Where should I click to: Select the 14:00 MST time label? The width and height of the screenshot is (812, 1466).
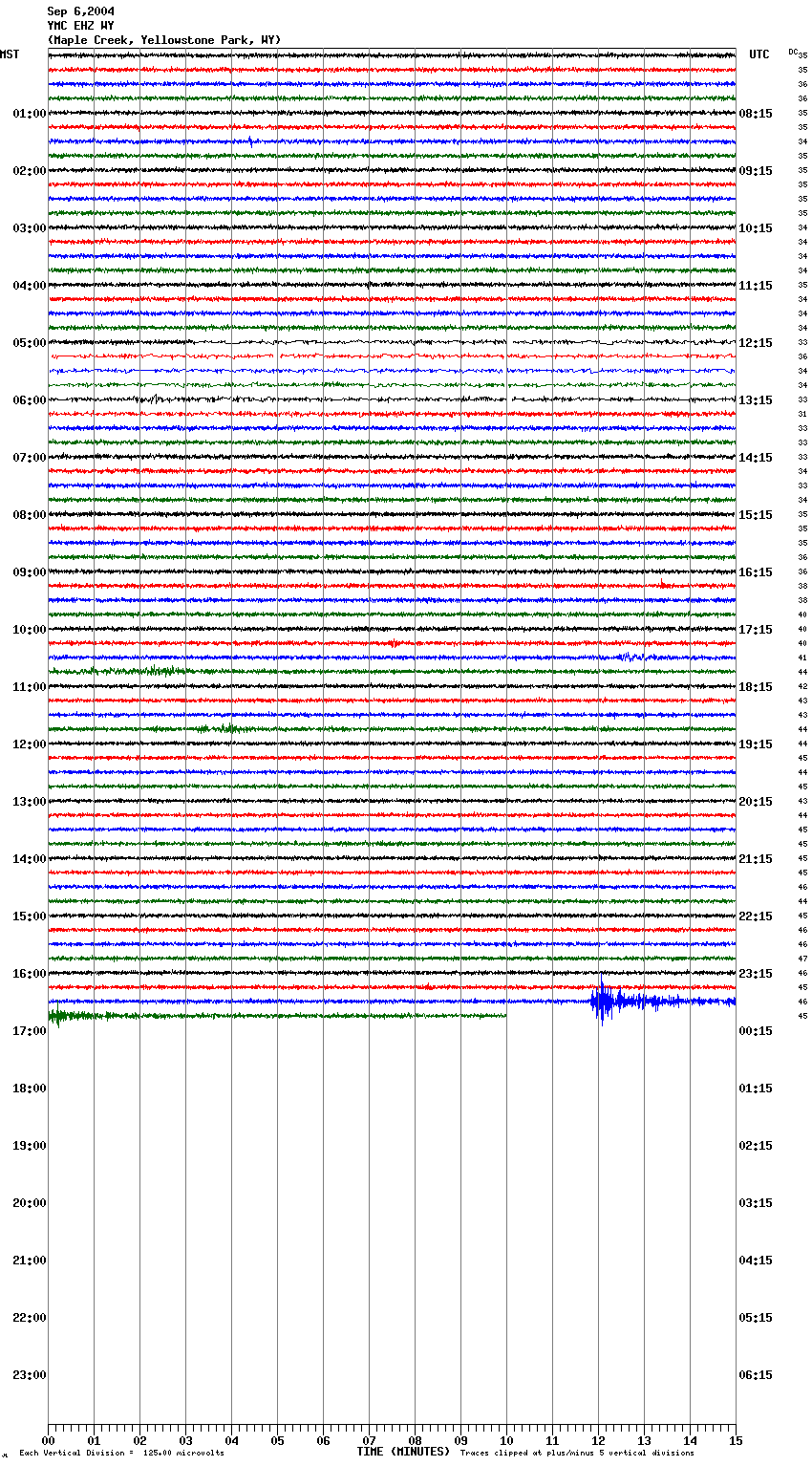point(30,859)
